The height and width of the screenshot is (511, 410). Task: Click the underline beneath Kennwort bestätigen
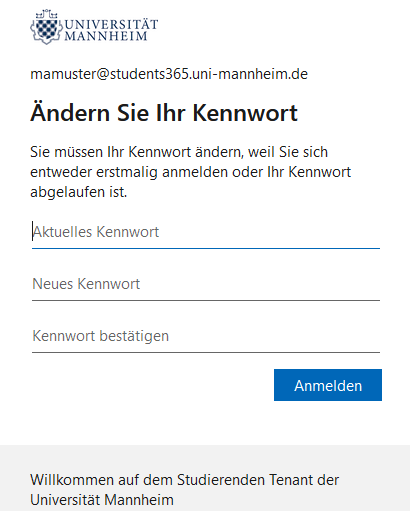206,352
